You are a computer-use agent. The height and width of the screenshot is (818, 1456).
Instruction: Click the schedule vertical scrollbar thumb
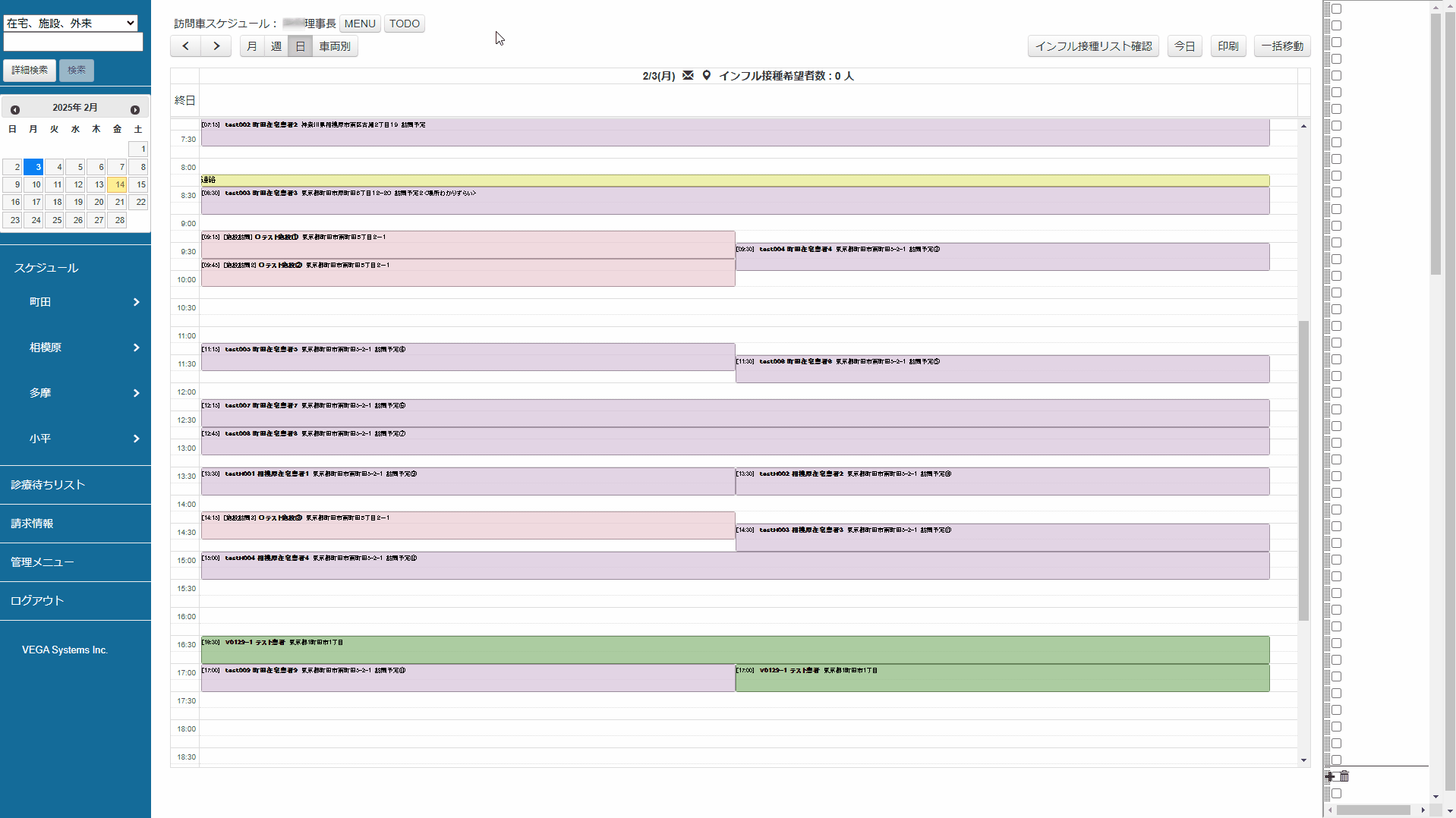point(1303,470)
